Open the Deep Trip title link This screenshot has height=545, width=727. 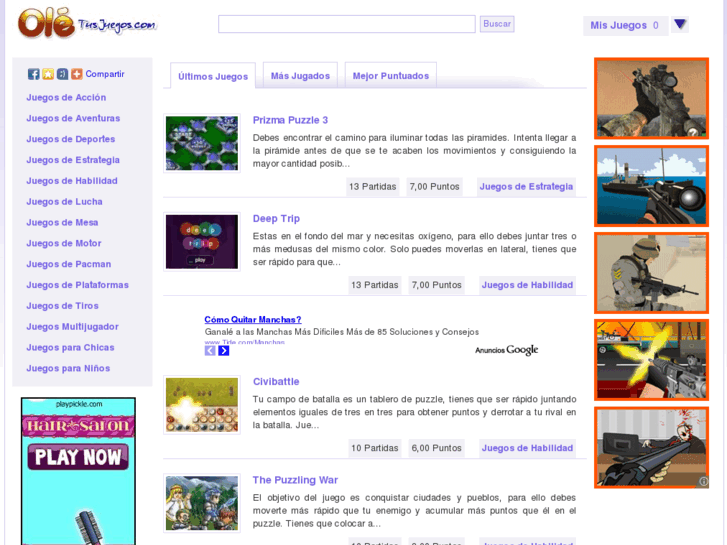[x=276, y=218]
